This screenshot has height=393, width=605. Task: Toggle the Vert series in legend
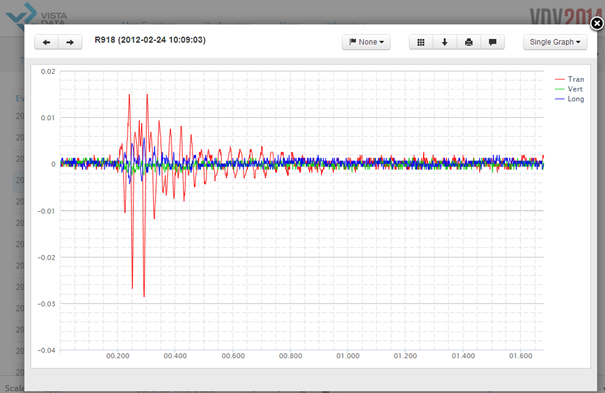[569, 89]
